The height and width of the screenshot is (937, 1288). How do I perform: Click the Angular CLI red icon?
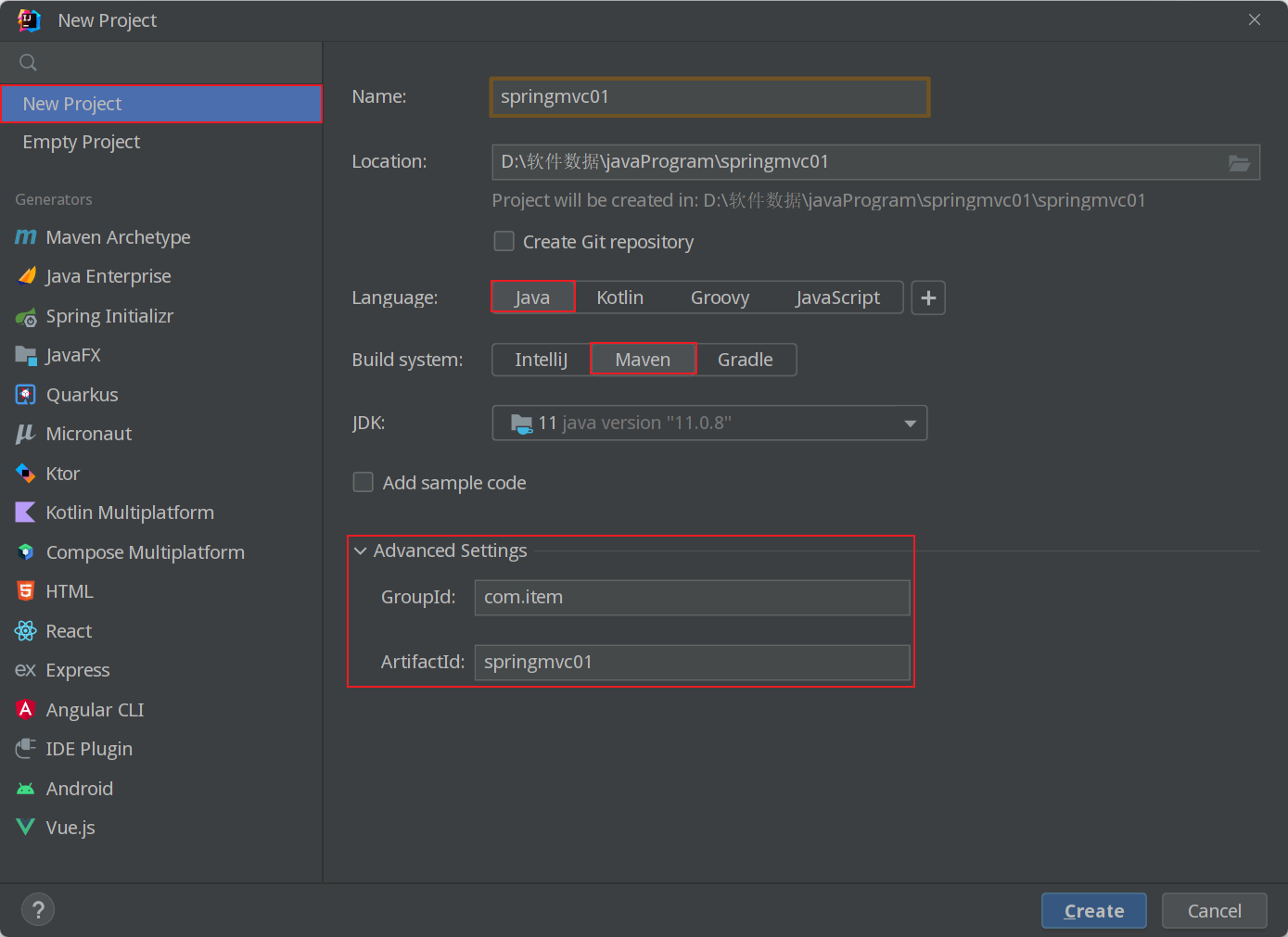tap(26, 710)
